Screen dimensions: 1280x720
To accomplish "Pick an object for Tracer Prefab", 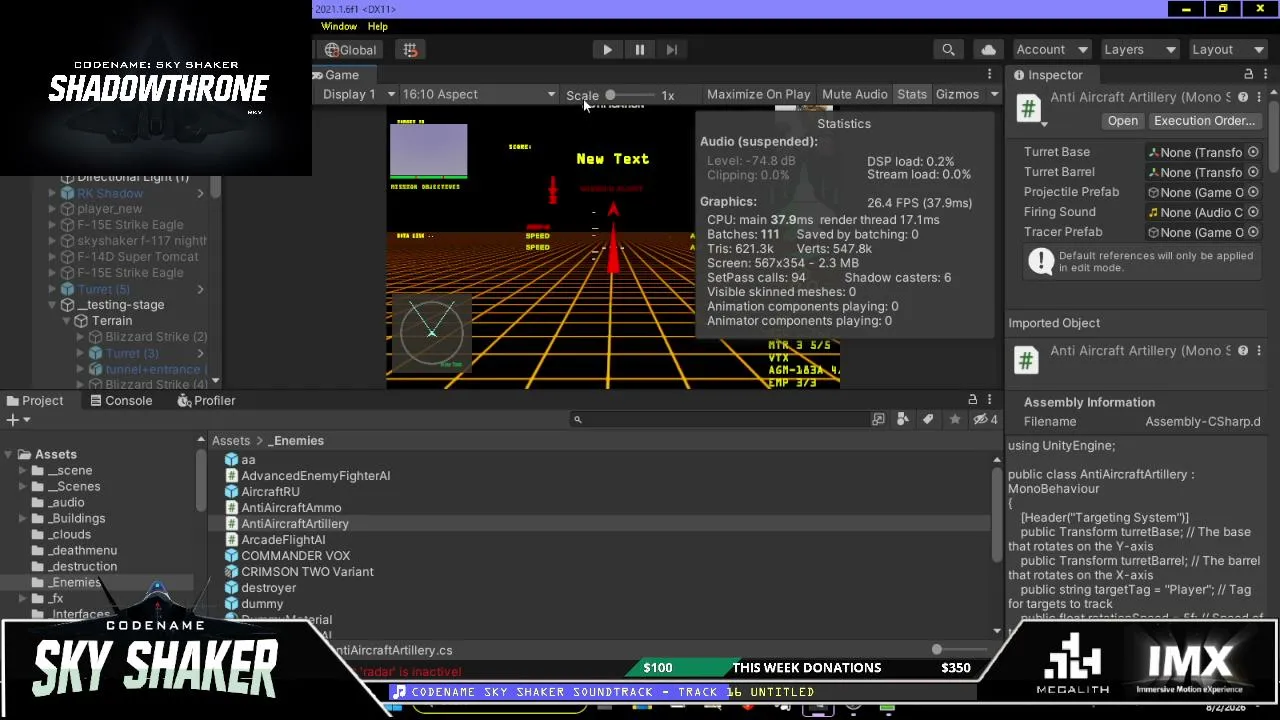I will [1253, 232].
